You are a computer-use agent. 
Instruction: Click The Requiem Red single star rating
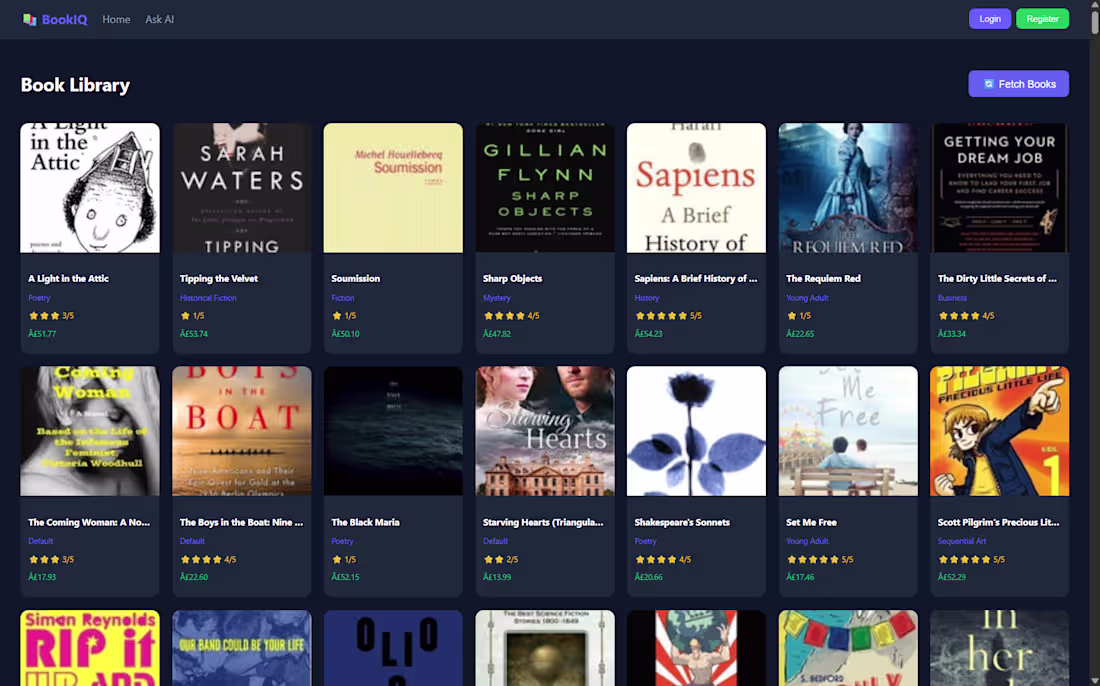click(x=798, y=316)
